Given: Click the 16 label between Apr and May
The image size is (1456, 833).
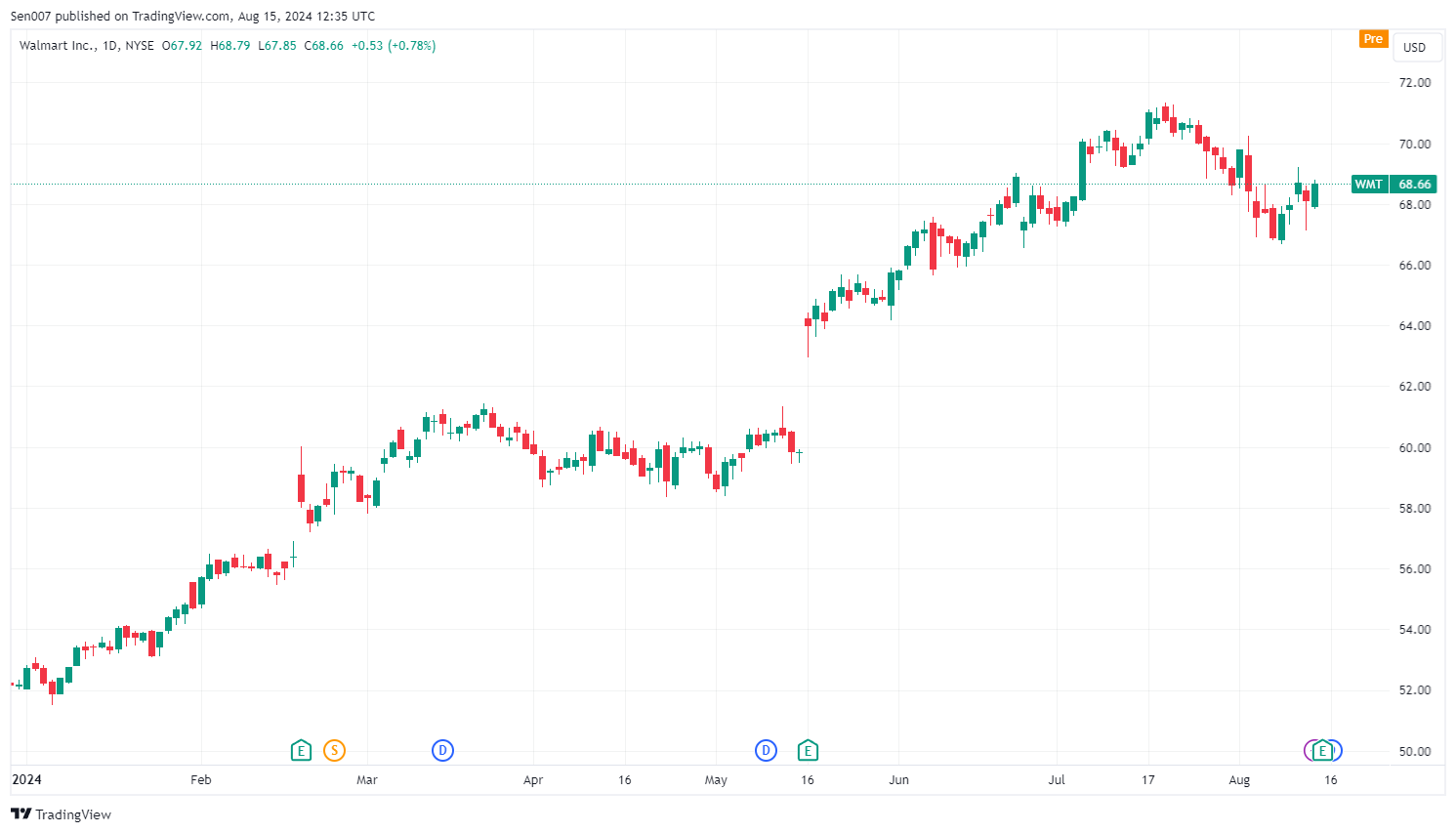Looking at the screenshot, I should [625, 779].
